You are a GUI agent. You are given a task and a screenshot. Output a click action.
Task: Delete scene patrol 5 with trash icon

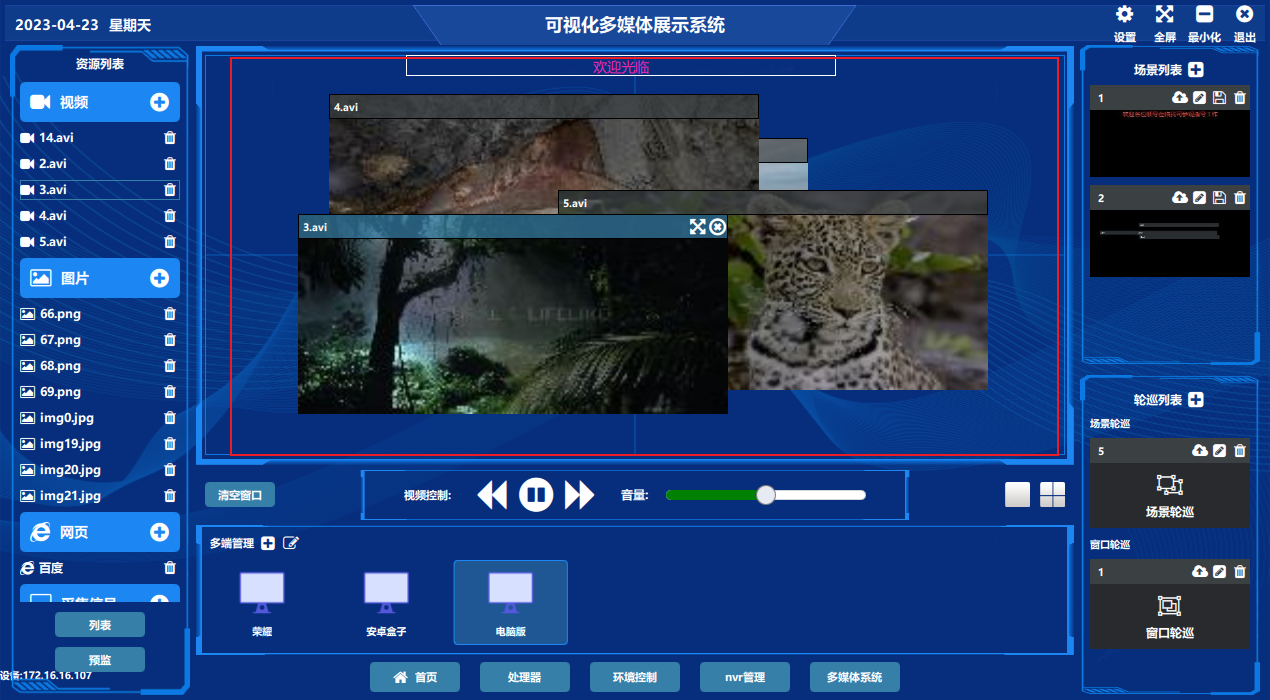tap(1240, 451)
